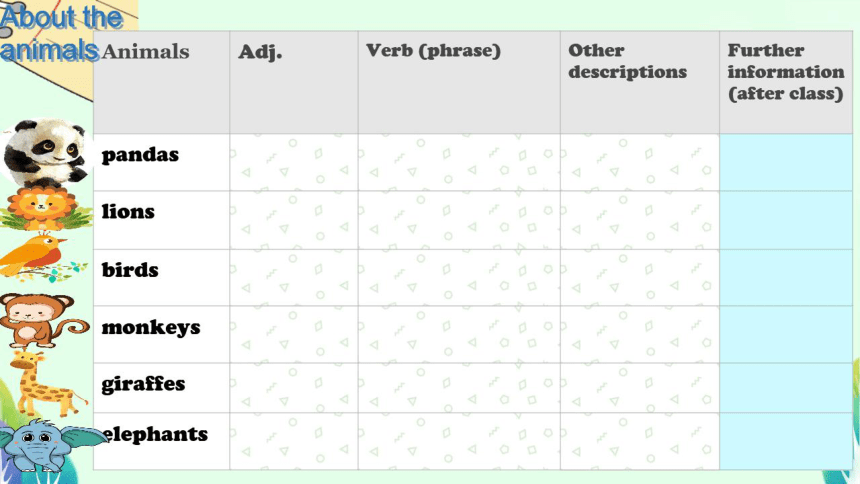Click the 'About the animals' title
This screenshot has width=860, height=484.
point(60,33)
